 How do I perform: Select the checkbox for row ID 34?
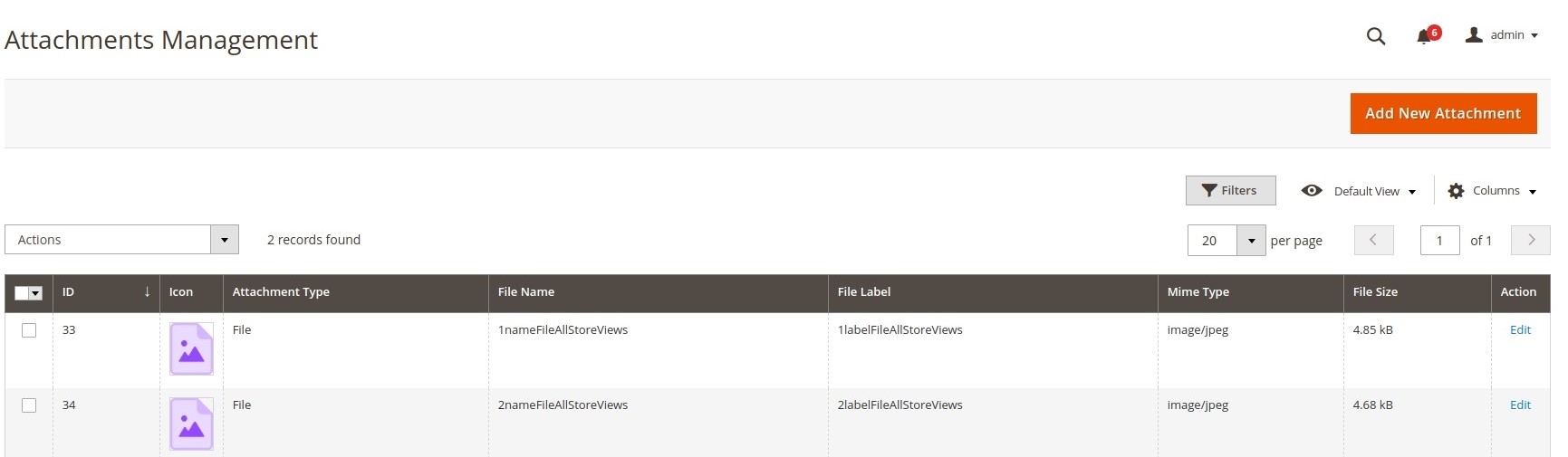pos(29,405)
